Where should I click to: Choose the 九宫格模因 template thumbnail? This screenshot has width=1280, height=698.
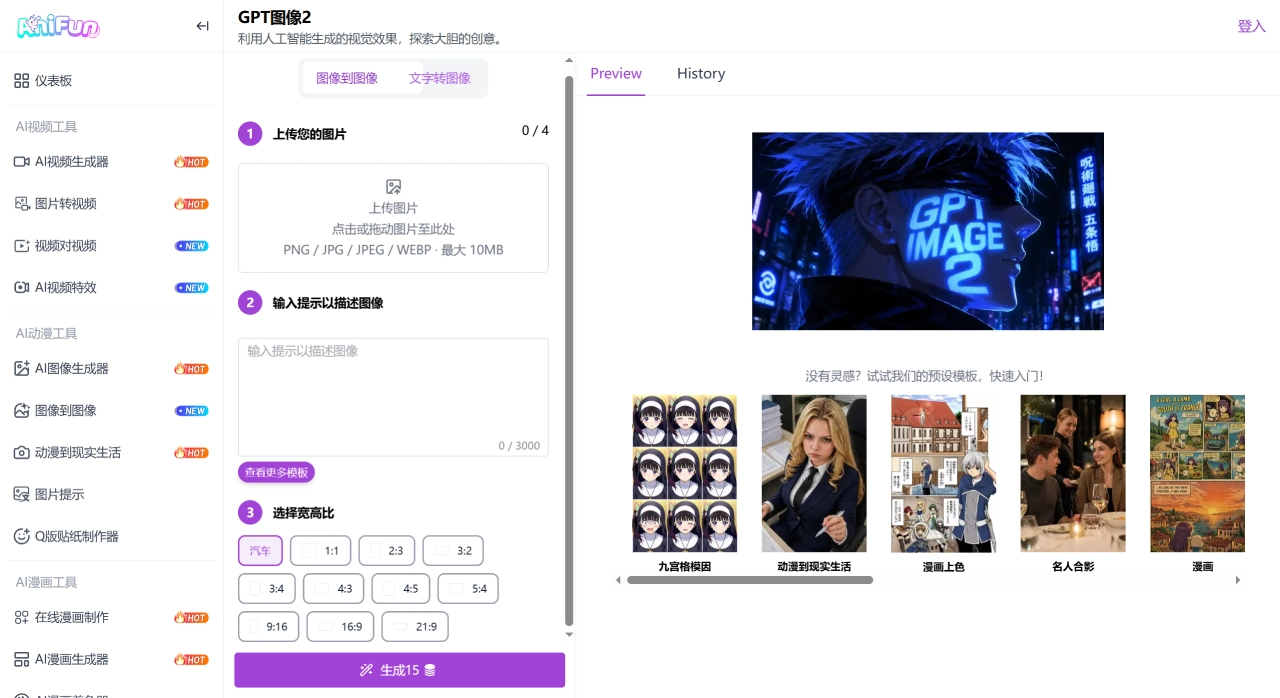(685, 473)
